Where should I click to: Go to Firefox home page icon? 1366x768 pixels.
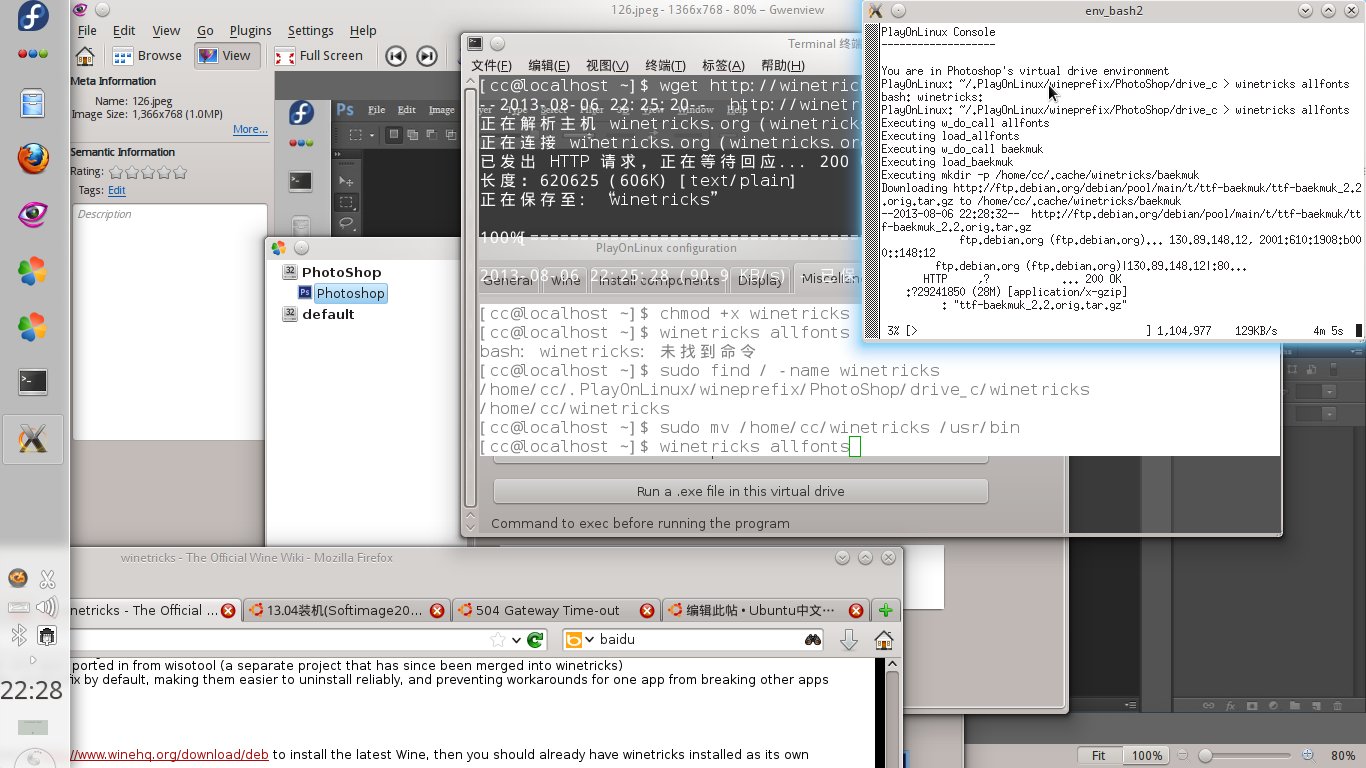[x=884, y=640]
